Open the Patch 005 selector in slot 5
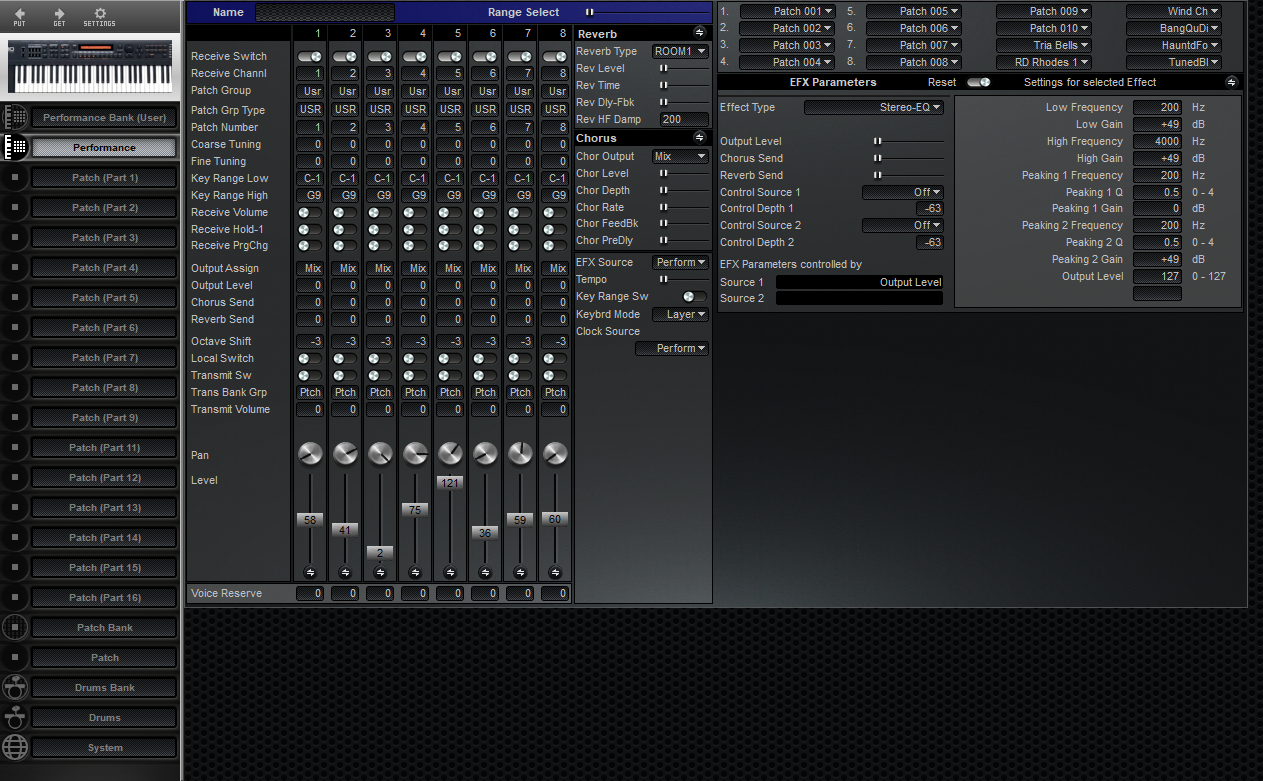 (915, 10)
